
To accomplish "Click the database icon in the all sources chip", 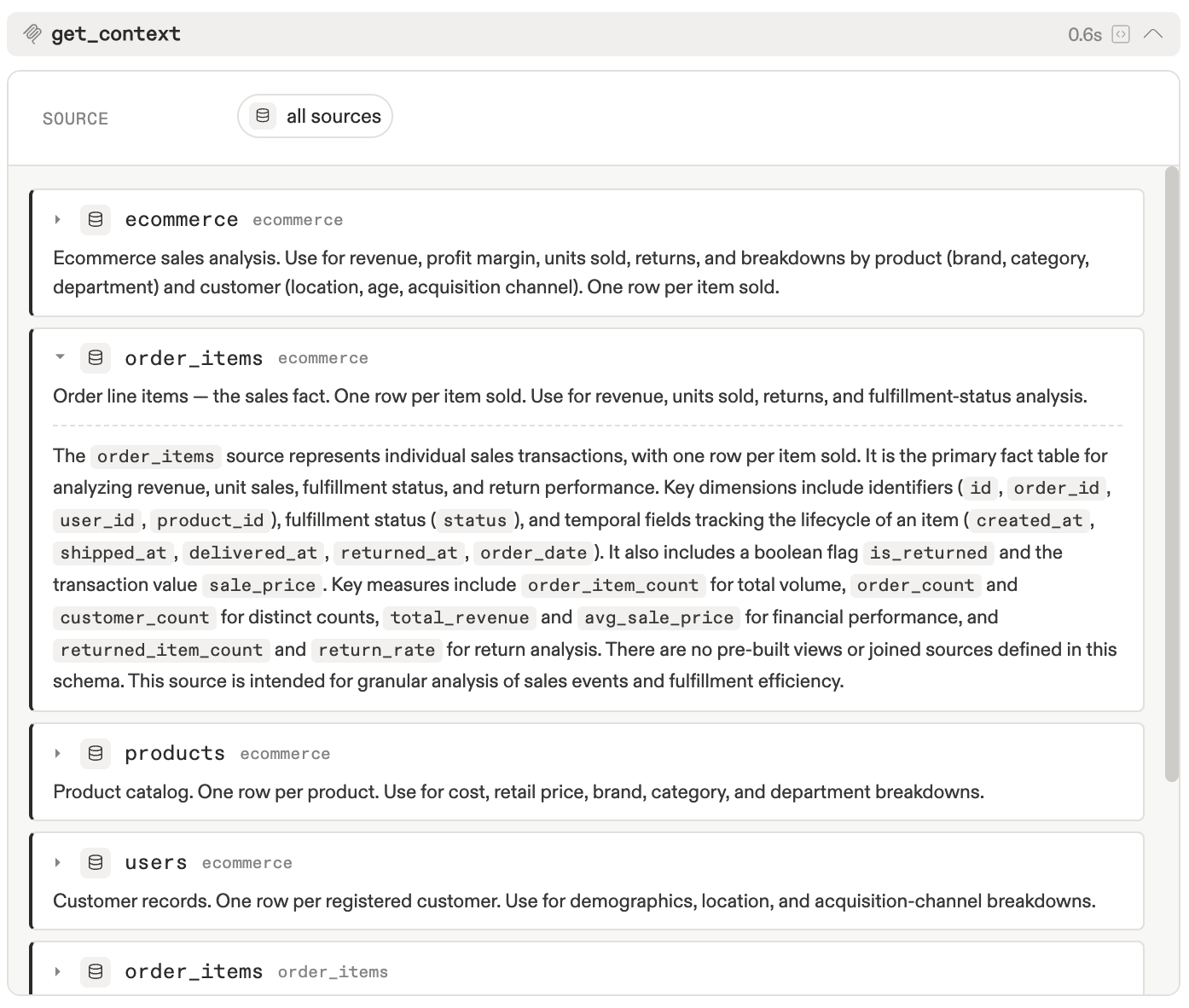I will pos(263,115).
